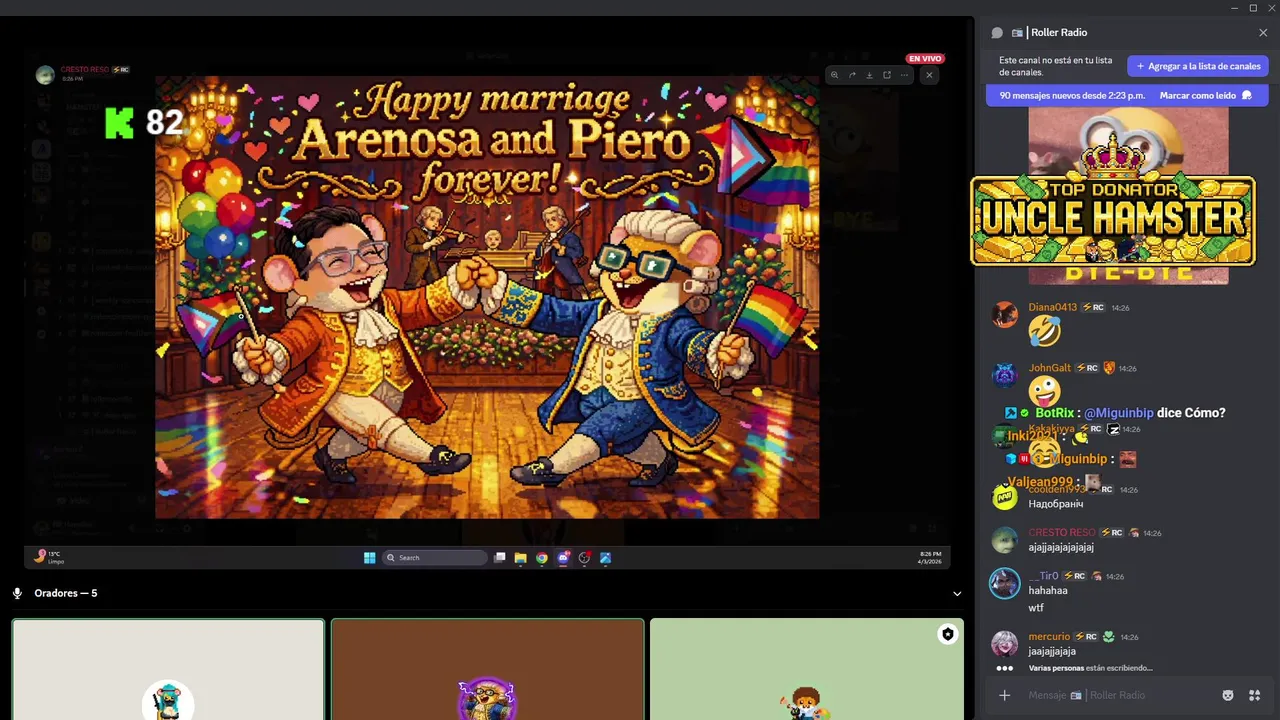Open image in external window icon
Image resolution: width=1280 pixels, height=720 pixels.
point(887,75)
